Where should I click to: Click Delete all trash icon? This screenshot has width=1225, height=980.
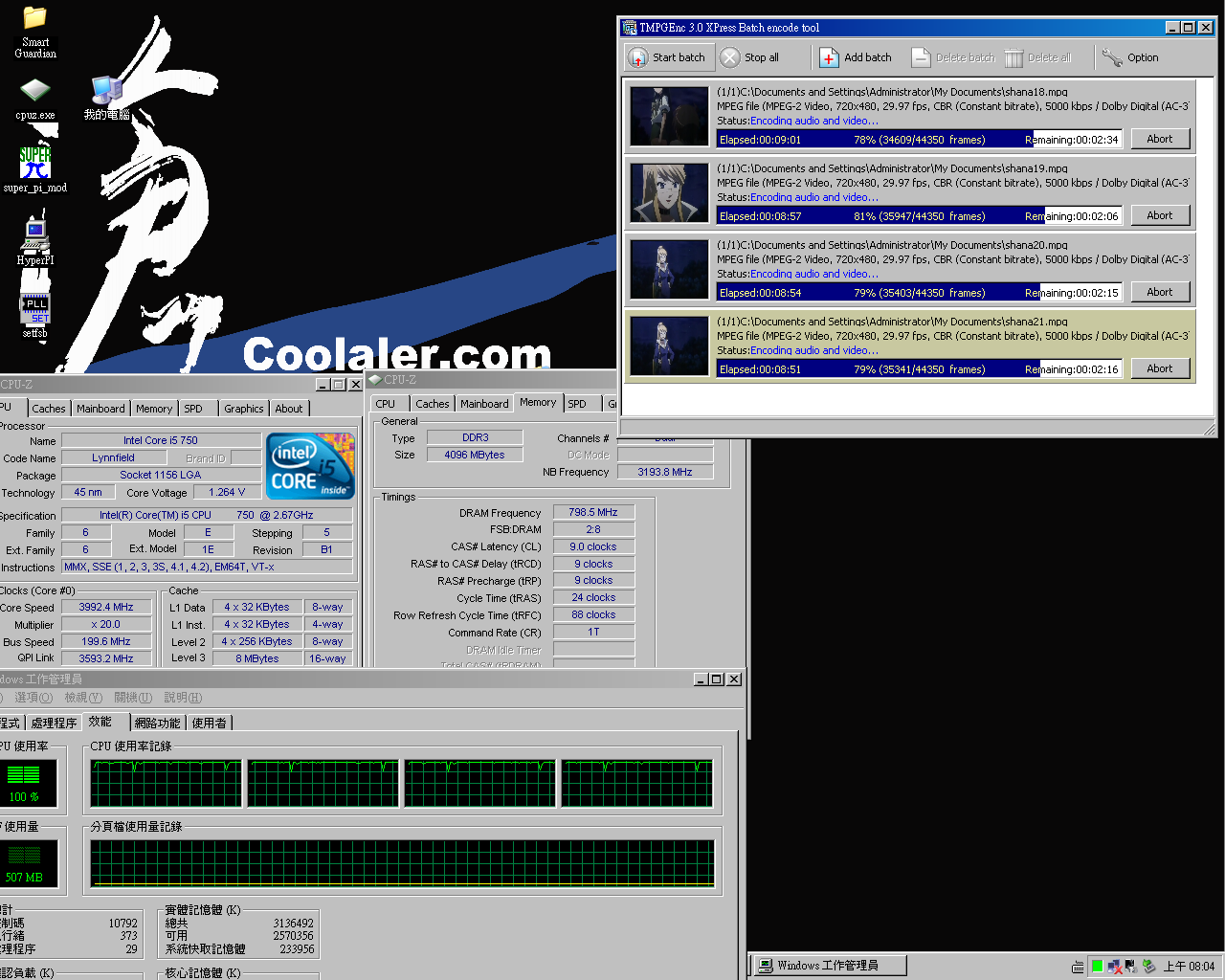pos(1013,57)
